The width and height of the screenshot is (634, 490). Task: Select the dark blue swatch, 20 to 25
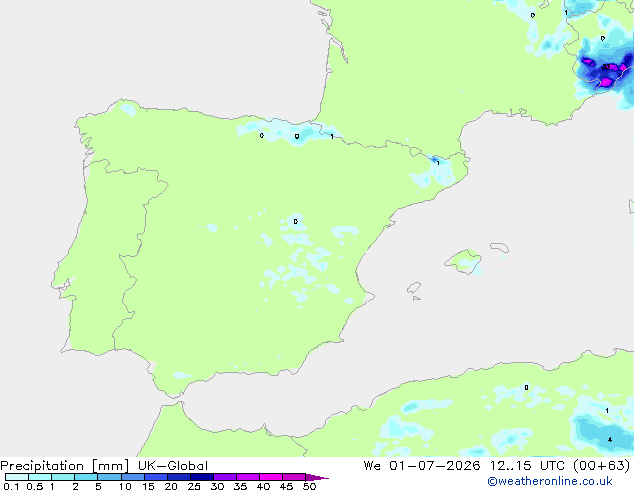click(x=179, y=477)
